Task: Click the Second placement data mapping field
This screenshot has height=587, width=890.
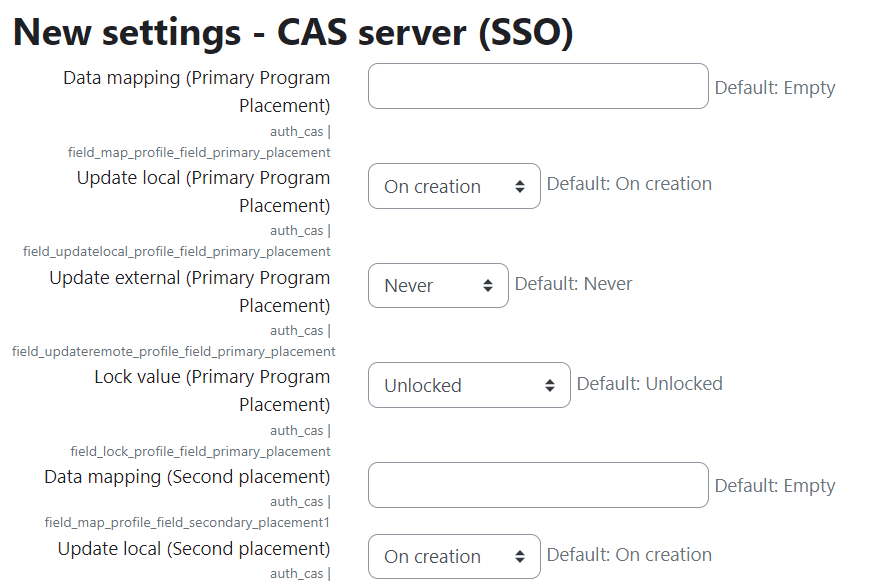Action: pyautogui.click(x=538, y=485)
